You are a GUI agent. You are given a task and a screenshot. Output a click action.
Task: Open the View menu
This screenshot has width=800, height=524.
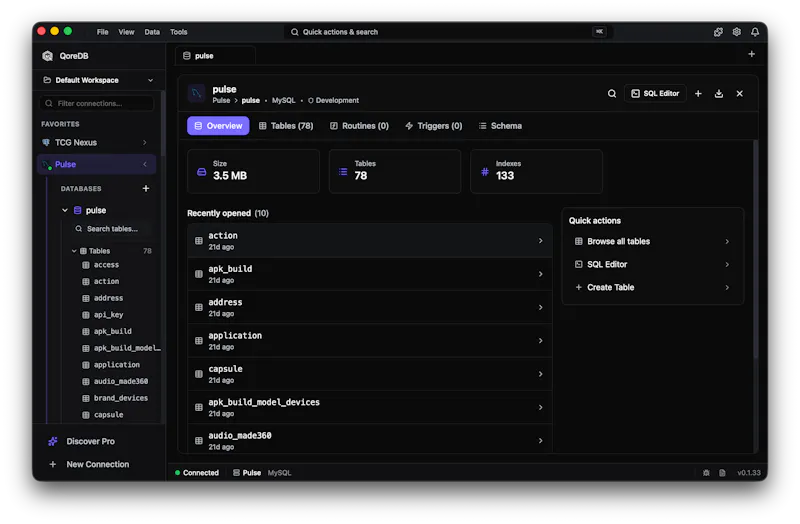(x=126, y=32)
